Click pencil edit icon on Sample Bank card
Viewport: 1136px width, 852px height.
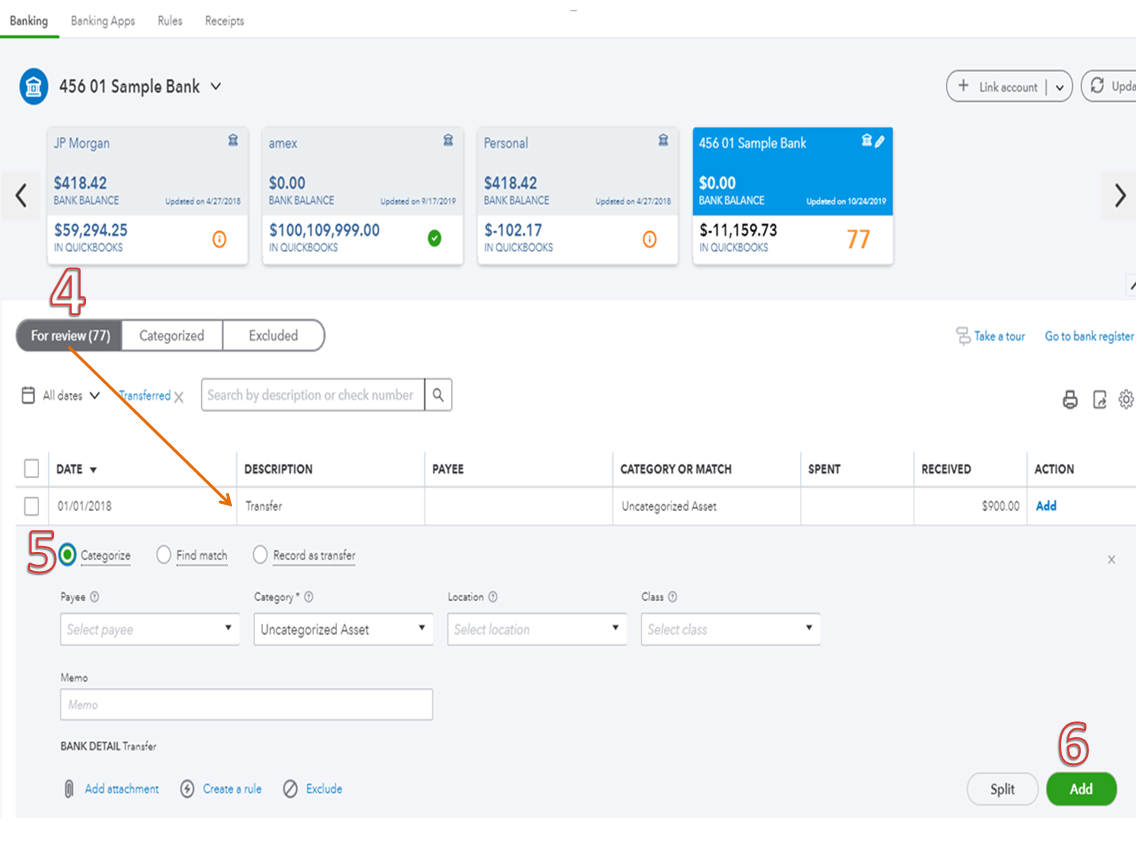880,142
